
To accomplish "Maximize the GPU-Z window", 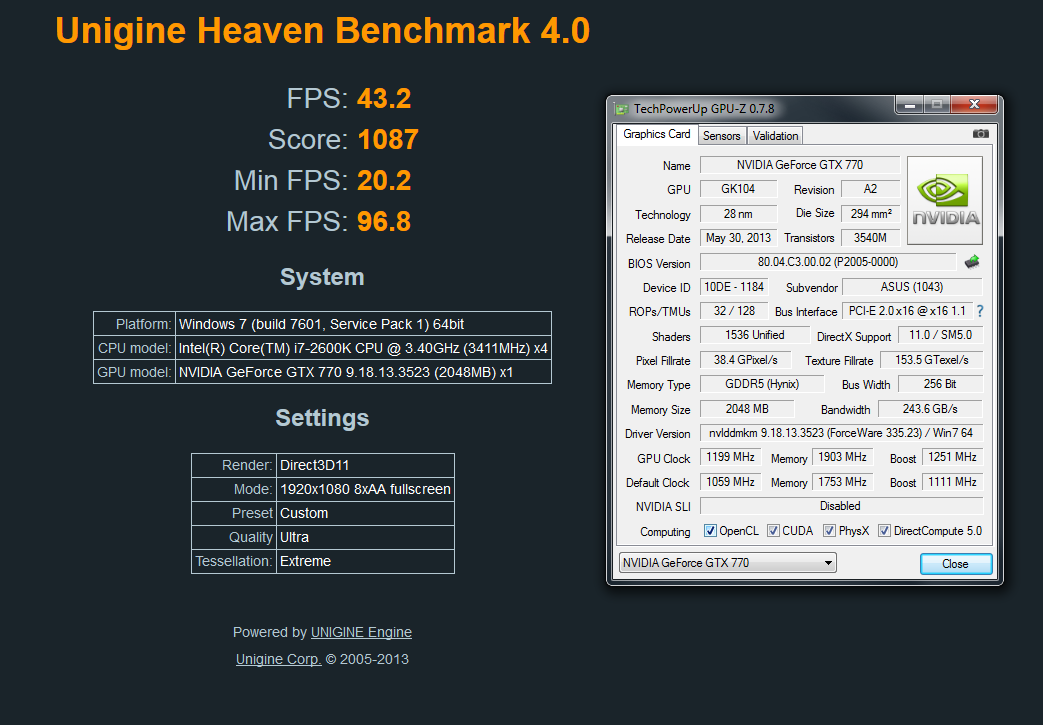I will pos(937,104).
